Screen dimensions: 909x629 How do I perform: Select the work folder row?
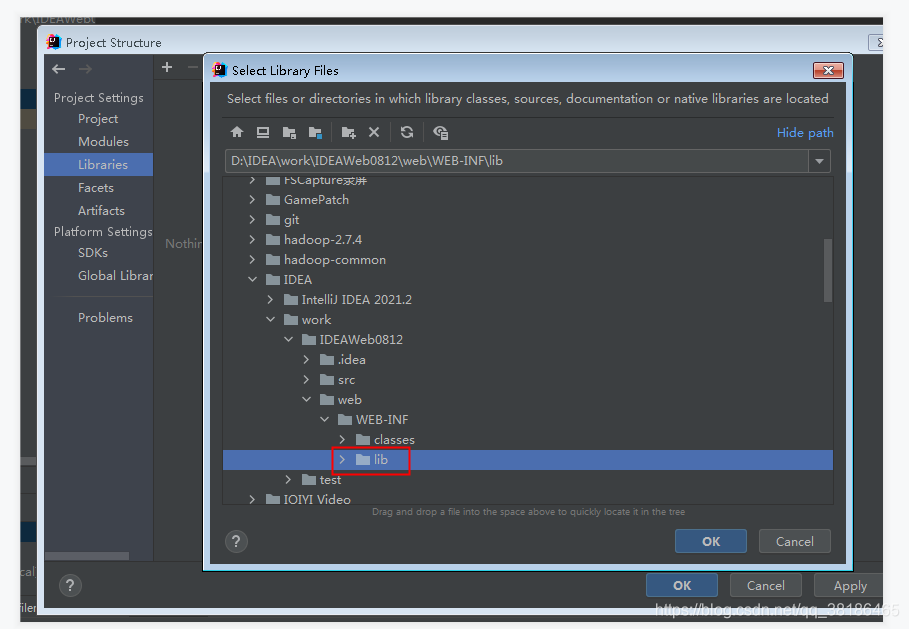[x=528, y=319]
